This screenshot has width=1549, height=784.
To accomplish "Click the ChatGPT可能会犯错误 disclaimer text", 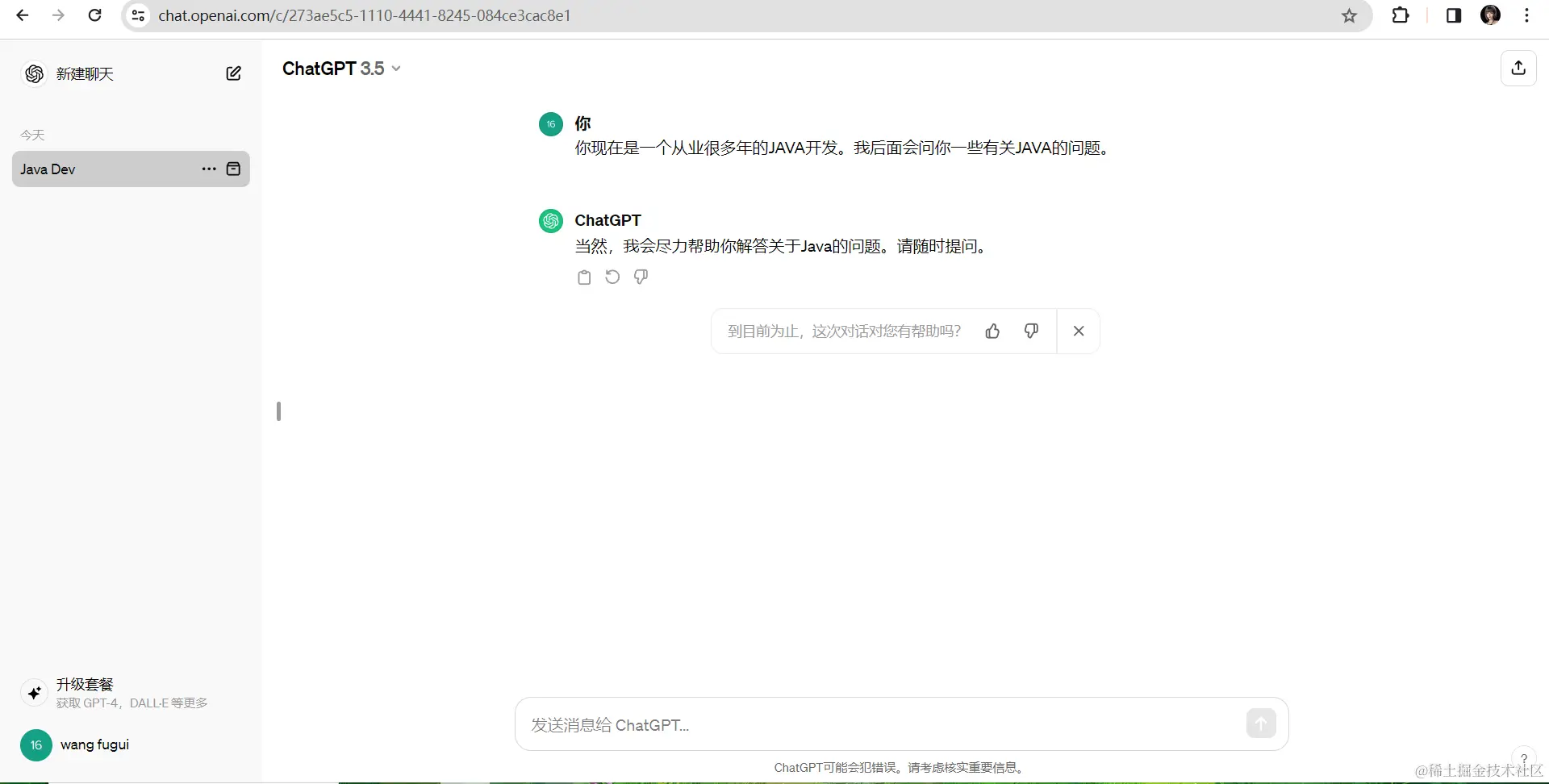I will [900, 767].
